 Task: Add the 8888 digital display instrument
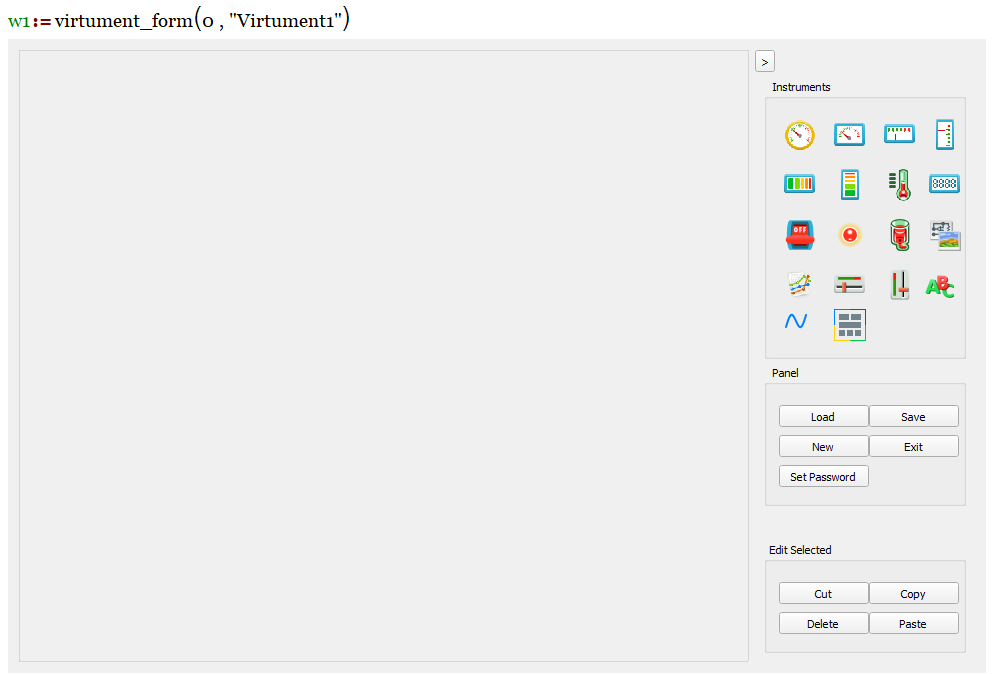pos(944,184)
